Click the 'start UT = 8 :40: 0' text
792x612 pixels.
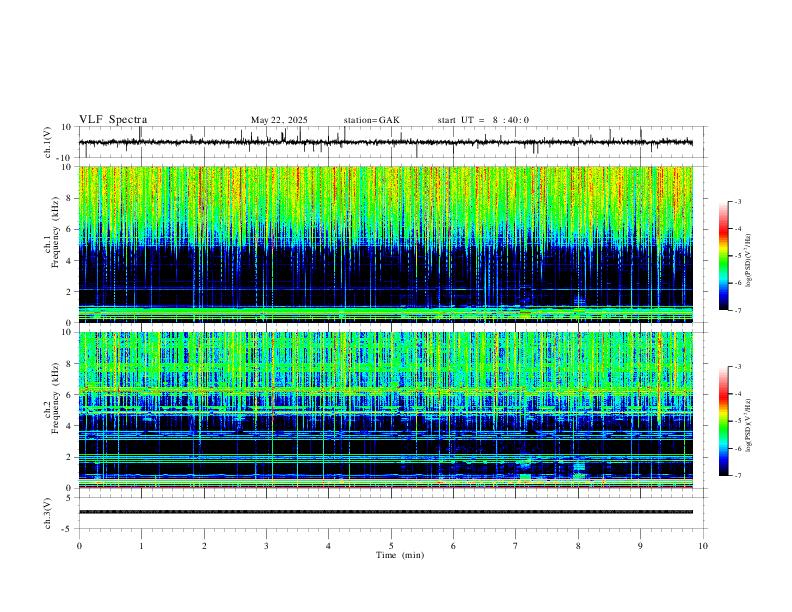coord(483,120)
